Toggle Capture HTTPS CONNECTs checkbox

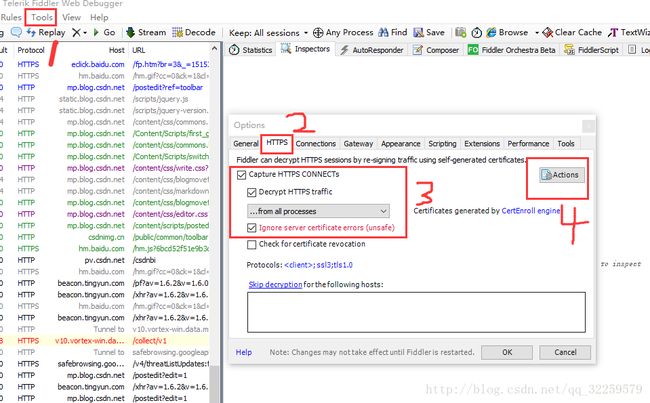pyautogui.click(x=241, y=175)
